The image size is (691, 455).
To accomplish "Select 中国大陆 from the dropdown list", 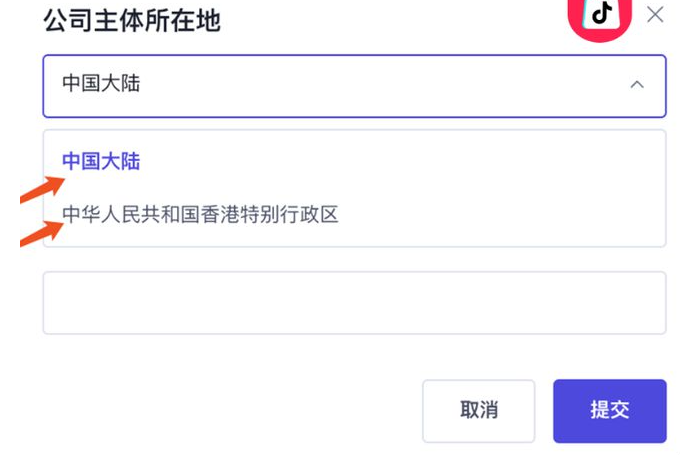I will coord(101,161).
